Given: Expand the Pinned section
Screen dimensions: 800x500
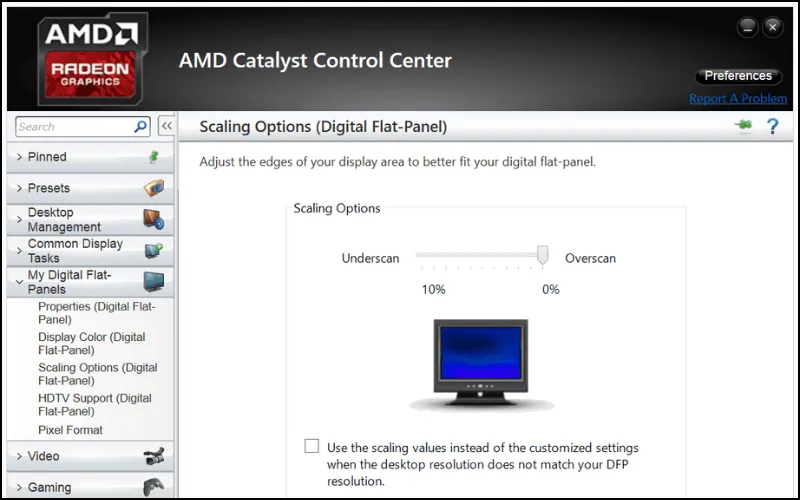Looking at the screenshot, I should coord(19,157).
